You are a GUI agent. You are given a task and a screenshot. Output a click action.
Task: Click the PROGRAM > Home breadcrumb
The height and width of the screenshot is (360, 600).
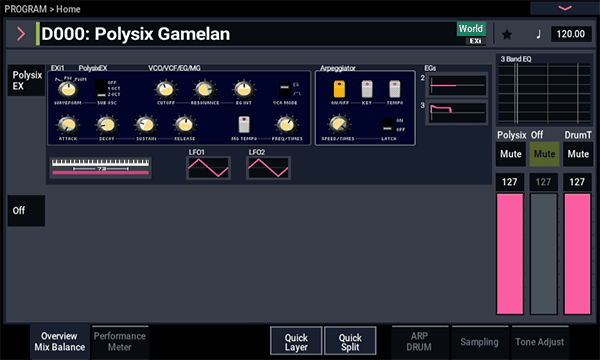pos(42,9)
